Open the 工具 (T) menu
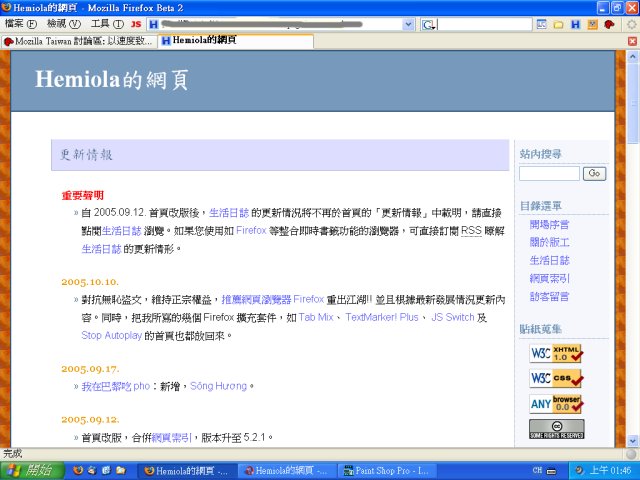 pyautogui.click(x=107, y=24)
